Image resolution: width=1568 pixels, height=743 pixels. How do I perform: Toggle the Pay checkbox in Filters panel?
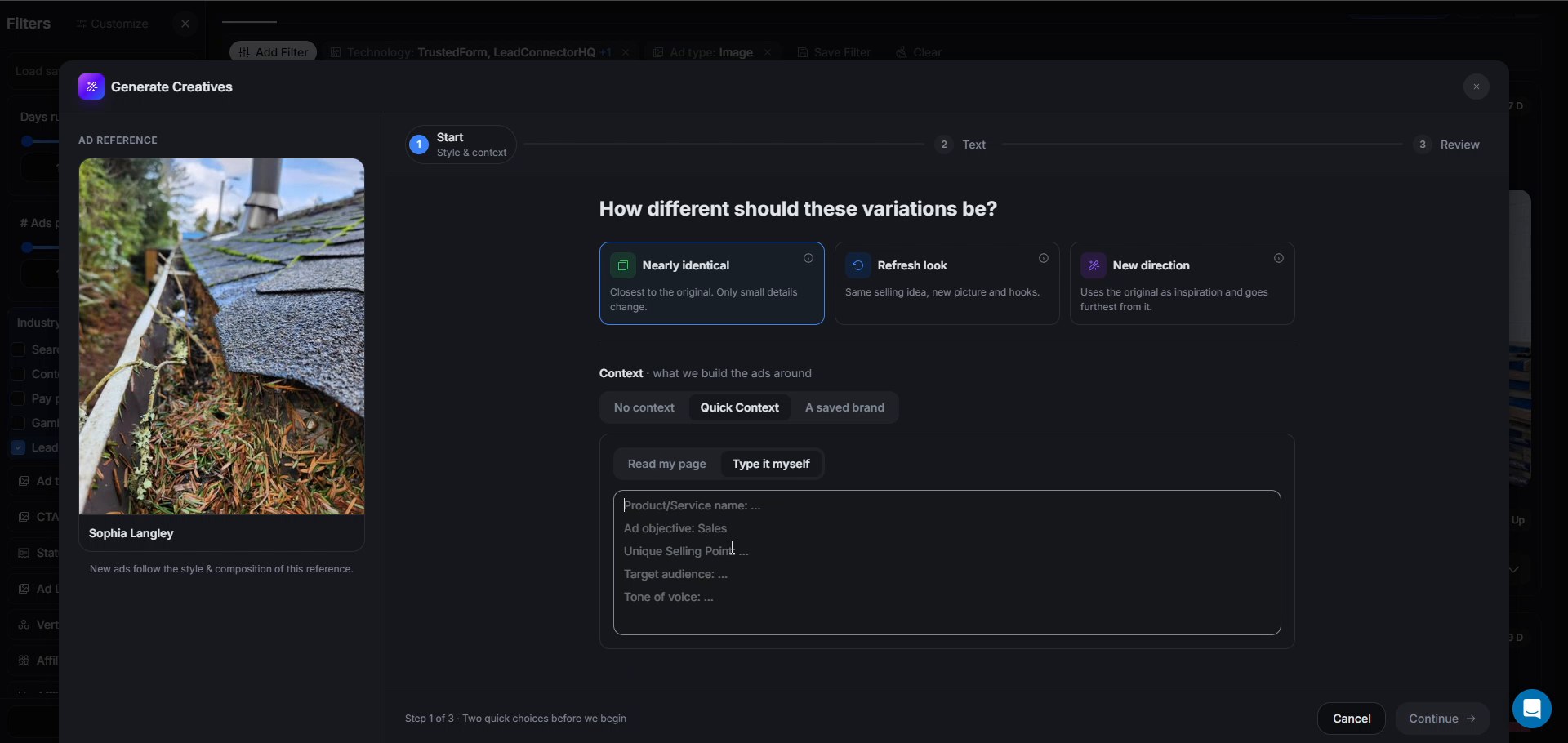18,398
